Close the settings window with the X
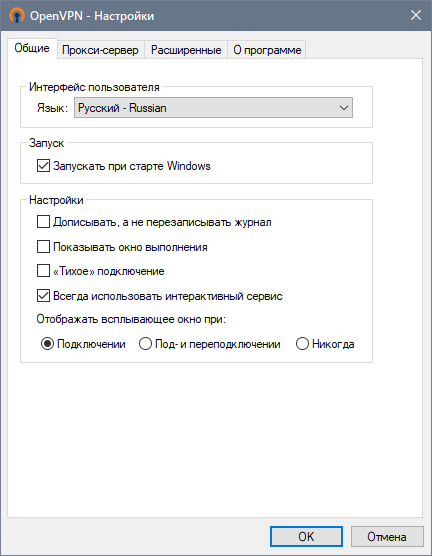 click(x=416, y=15)
